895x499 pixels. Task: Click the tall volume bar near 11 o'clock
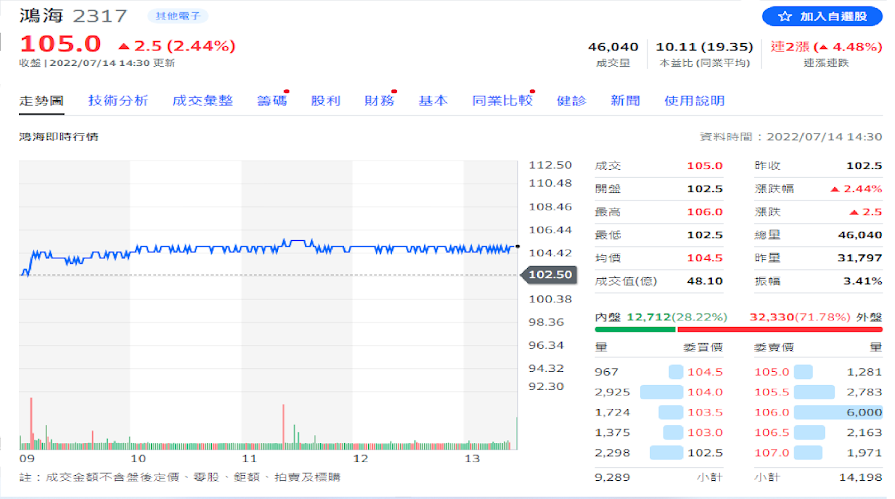[283, 426]
